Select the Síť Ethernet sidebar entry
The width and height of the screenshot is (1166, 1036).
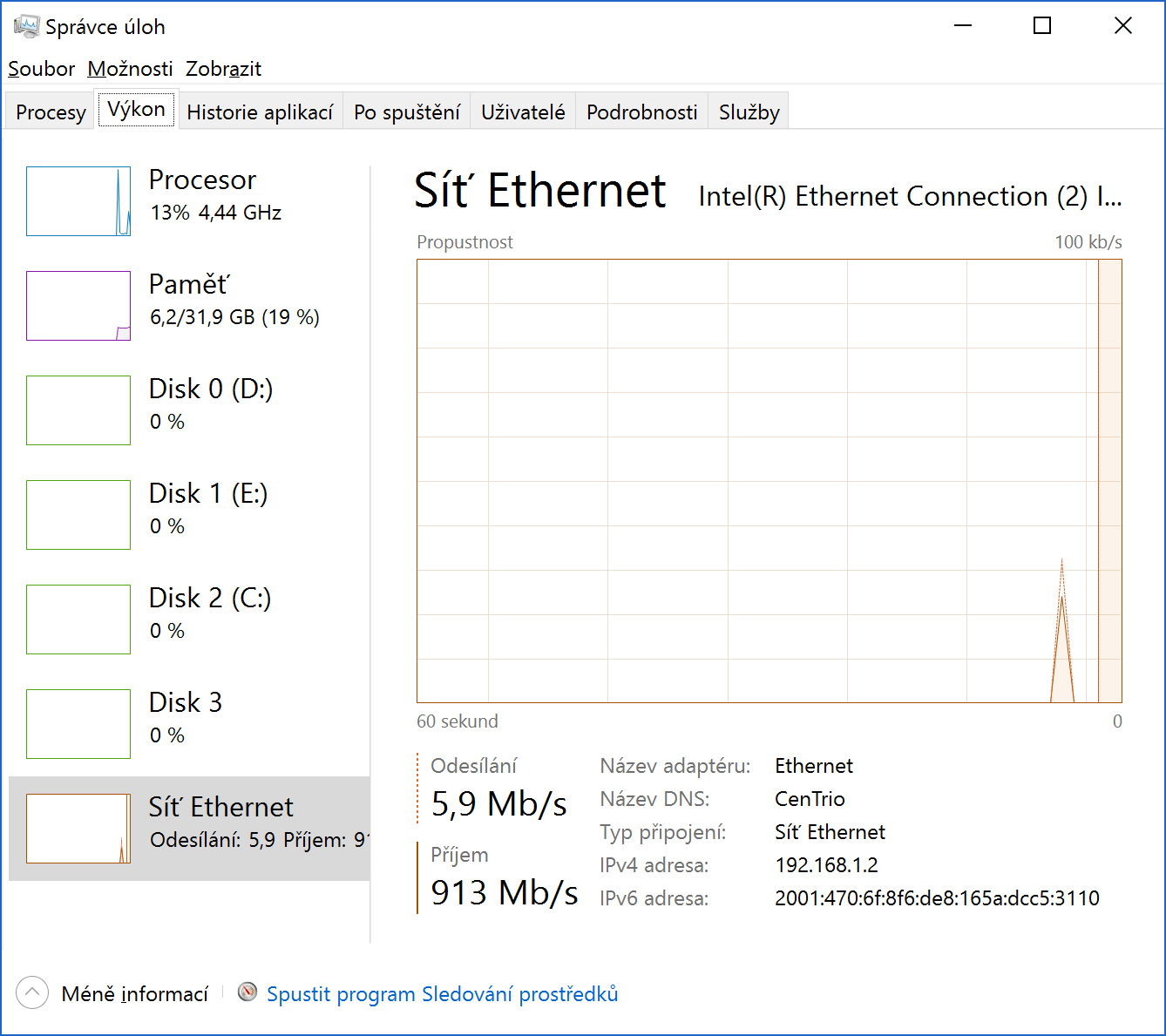coord(189,829)
